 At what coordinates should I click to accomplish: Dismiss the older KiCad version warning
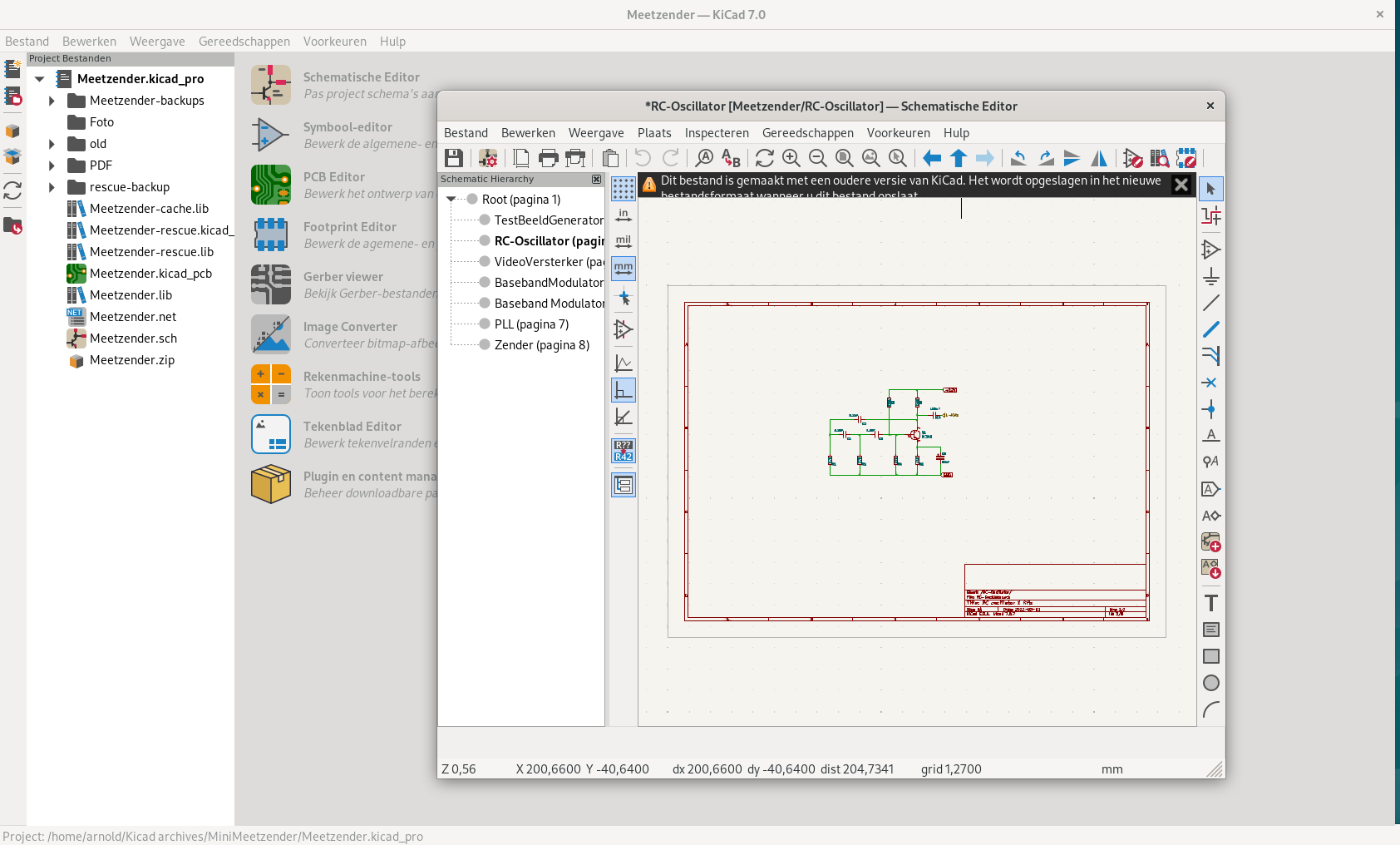point(1181,185)
